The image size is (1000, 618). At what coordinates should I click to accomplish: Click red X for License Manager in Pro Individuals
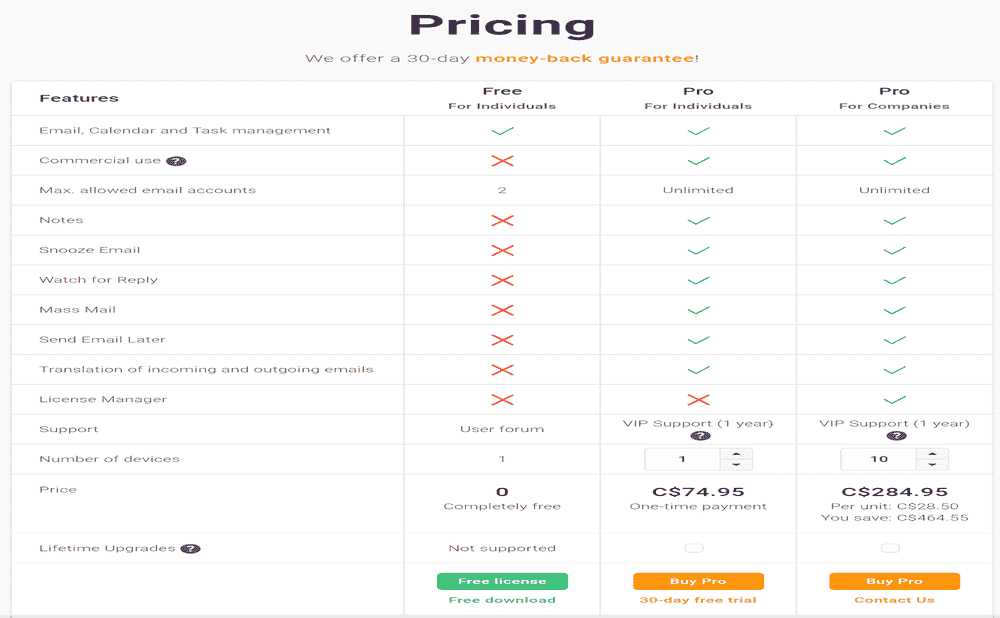point(698,400)
